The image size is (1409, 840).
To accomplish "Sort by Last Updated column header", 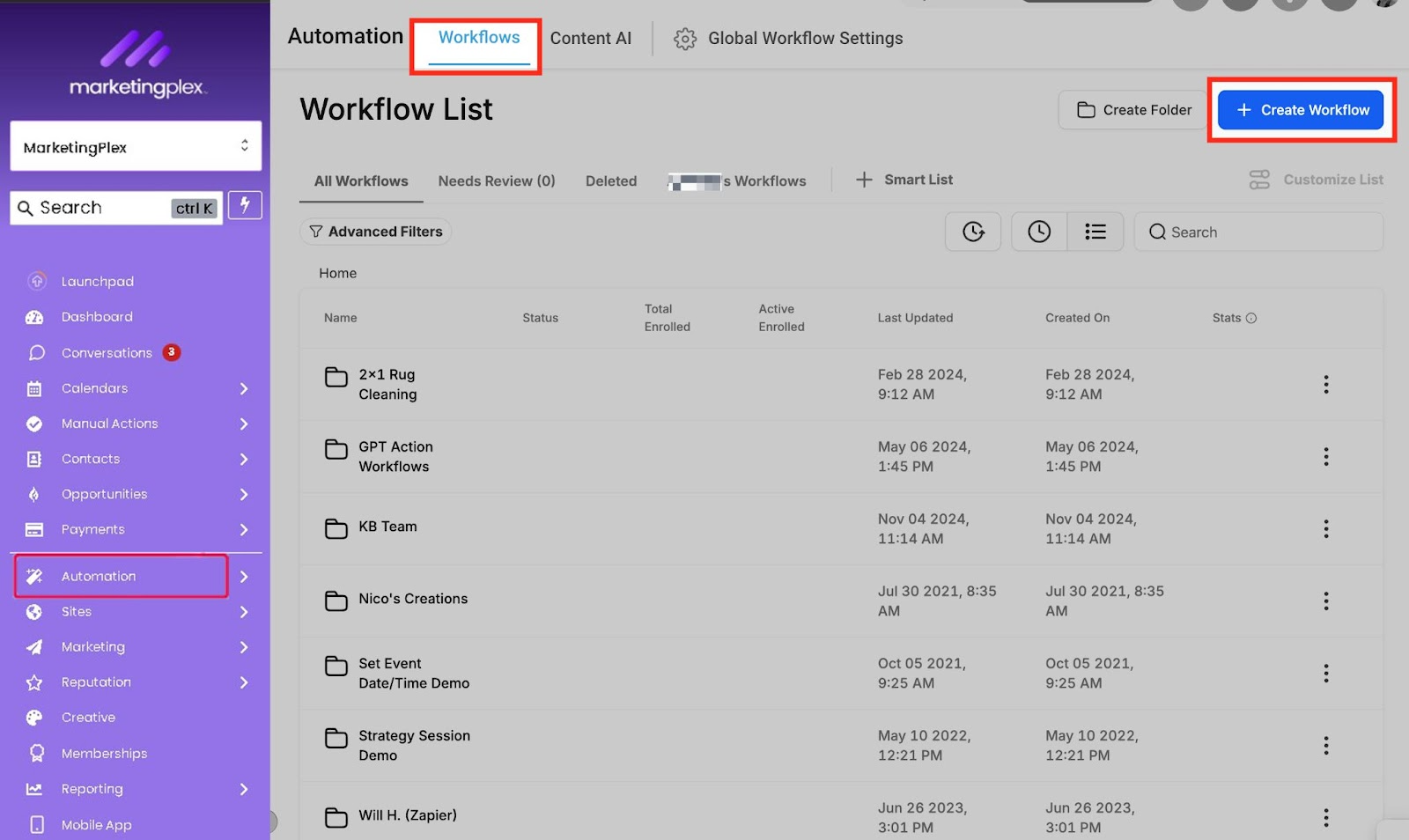I will click(x=915, y=318).
